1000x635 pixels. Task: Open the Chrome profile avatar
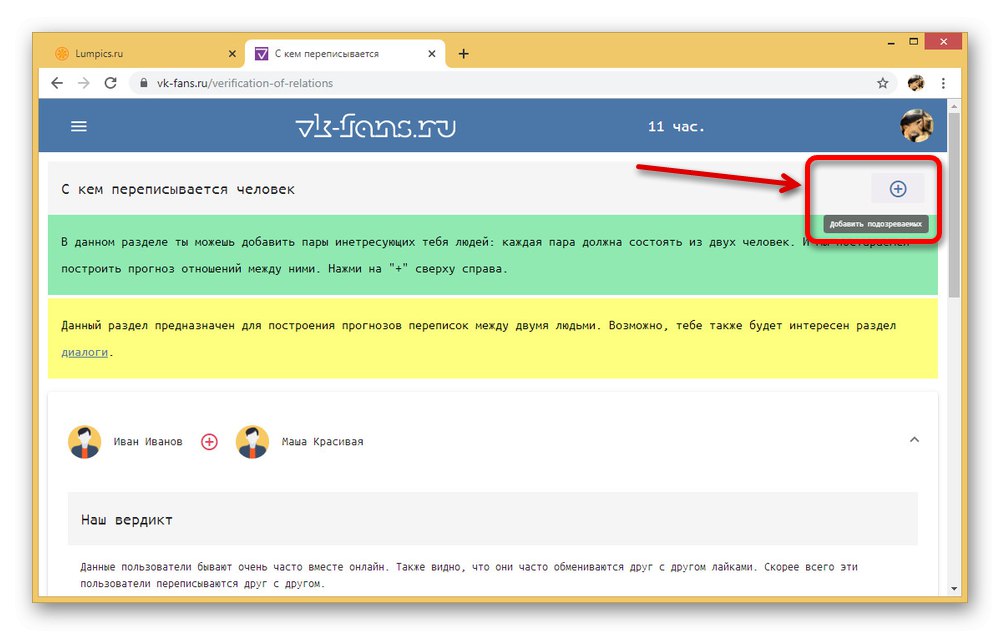coord(916,83)
